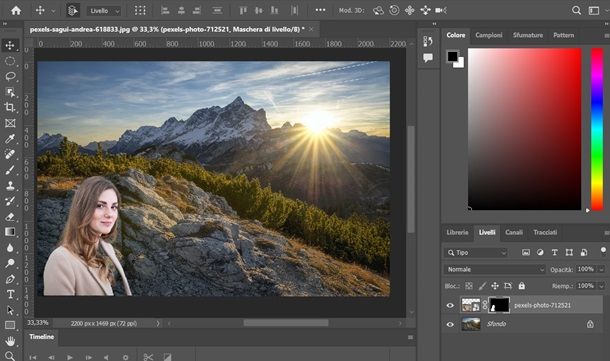Select the Blur tool droplet icon
The width and height of the screenshot is (610, 361).
point(10,248)
